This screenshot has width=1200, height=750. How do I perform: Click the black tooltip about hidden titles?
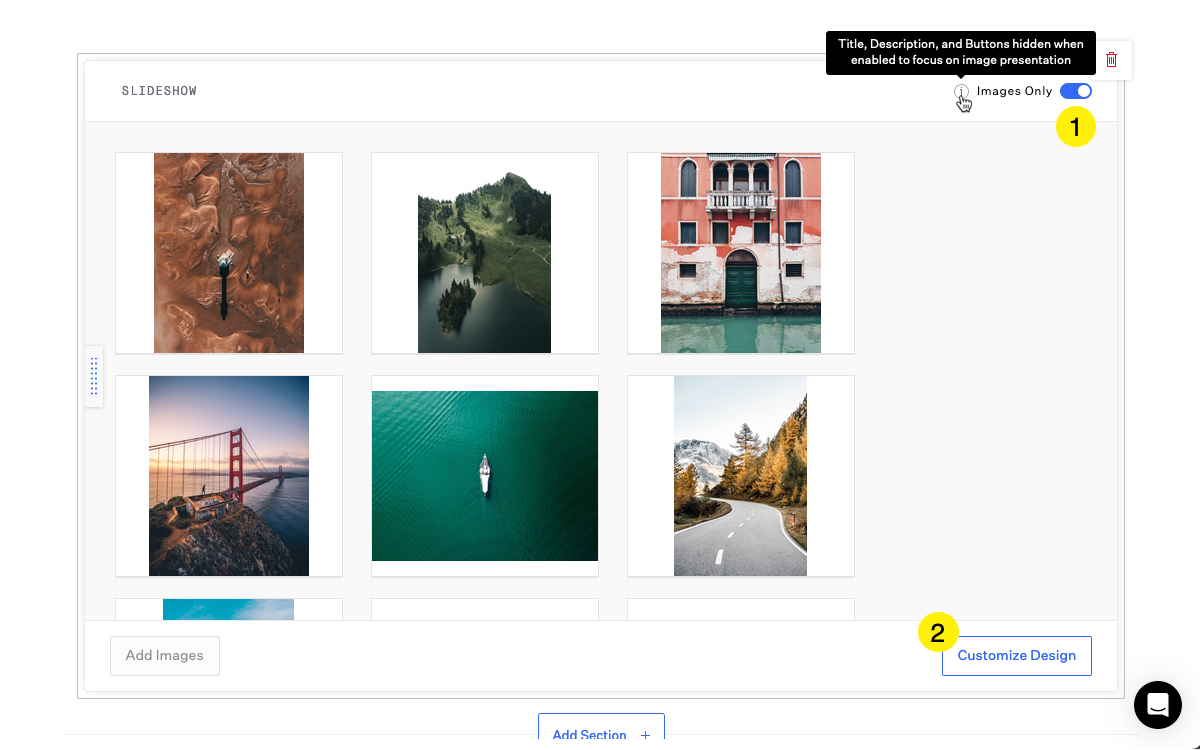pyautogui.click(x=960, y=52)
